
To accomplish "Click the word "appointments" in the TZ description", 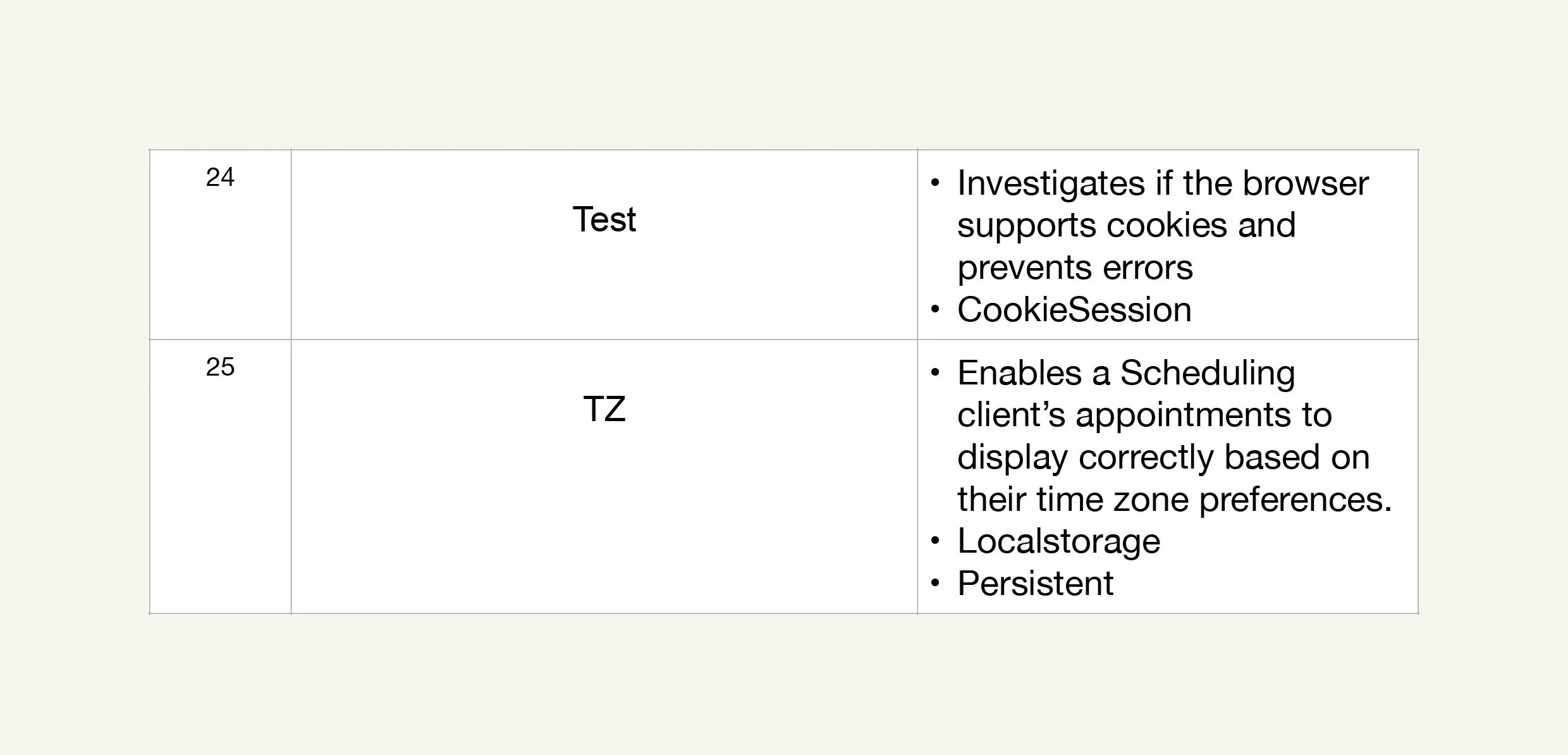I will point(1183,415).
